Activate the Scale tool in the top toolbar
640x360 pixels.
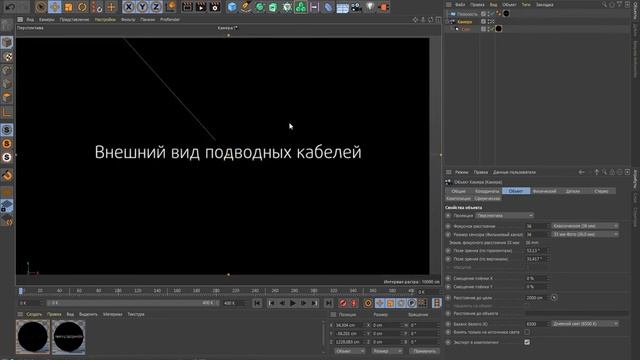point(69,7)
